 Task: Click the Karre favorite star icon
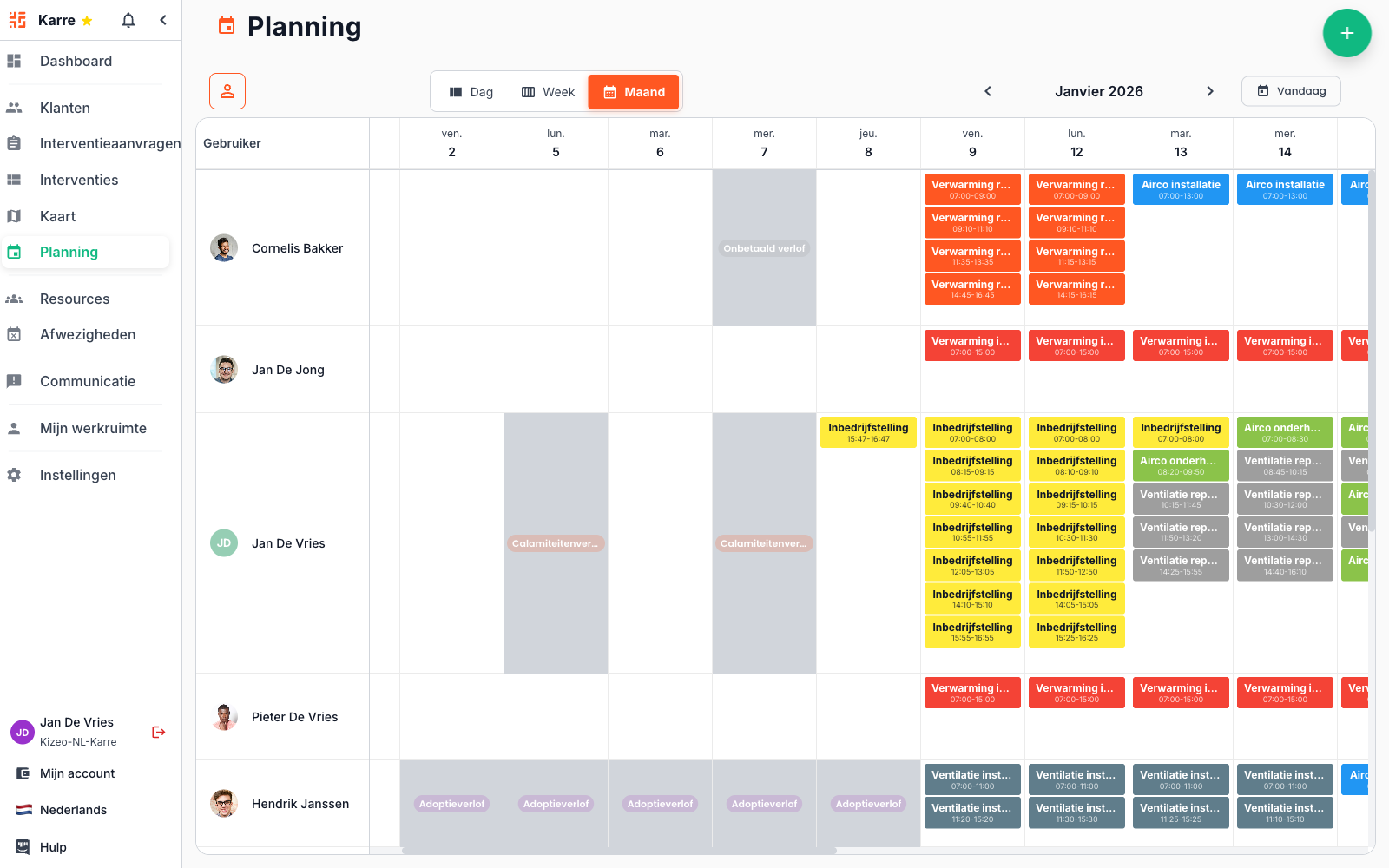[87, 21]
